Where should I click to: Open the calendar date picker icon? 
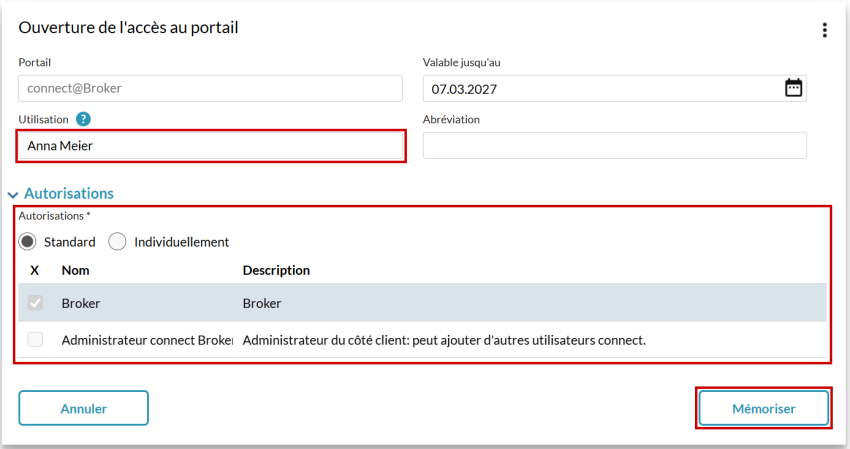point(793,88)
